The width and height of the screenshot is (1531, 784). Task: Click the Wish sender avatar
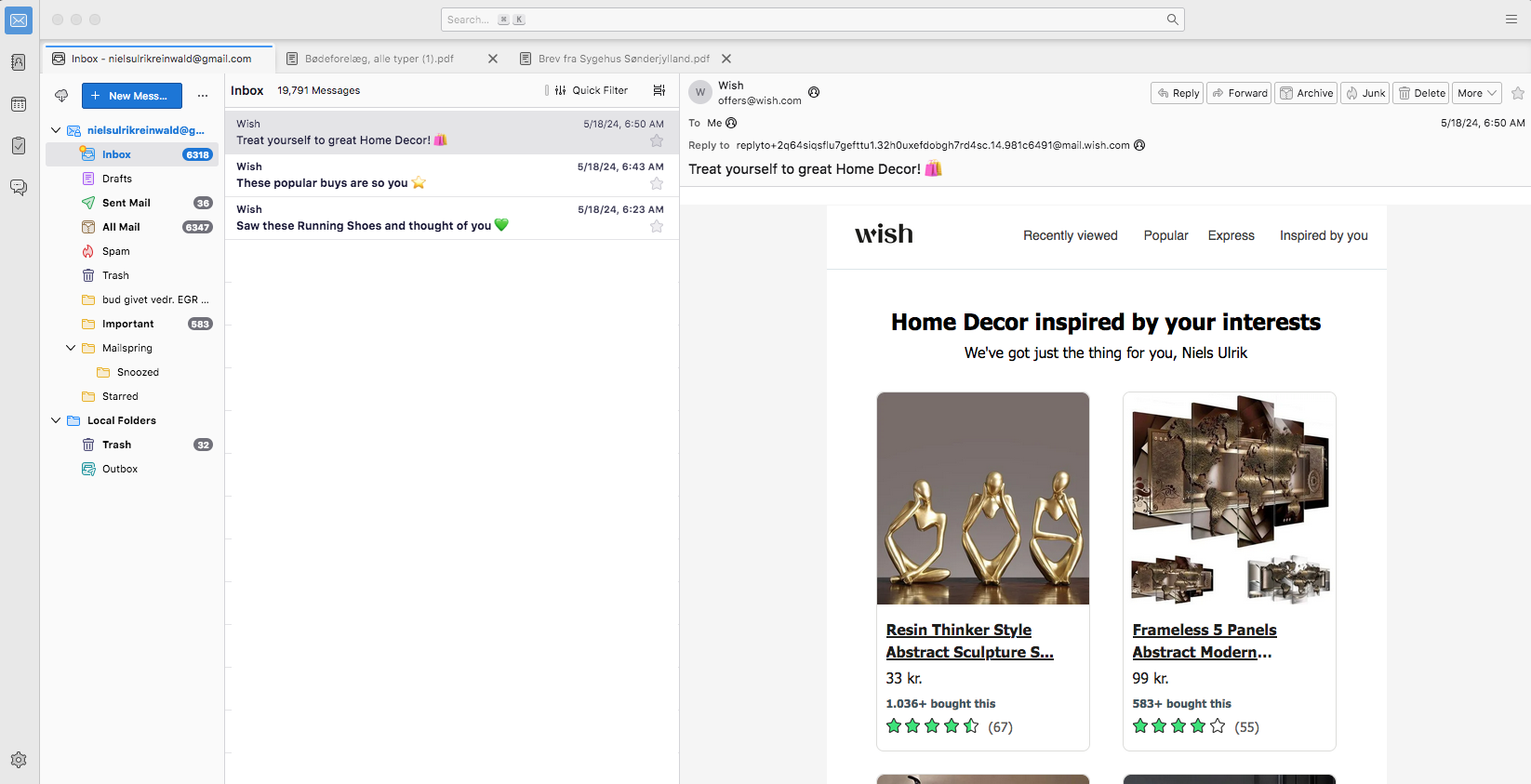pyautogui.click(x=700, y=92)
